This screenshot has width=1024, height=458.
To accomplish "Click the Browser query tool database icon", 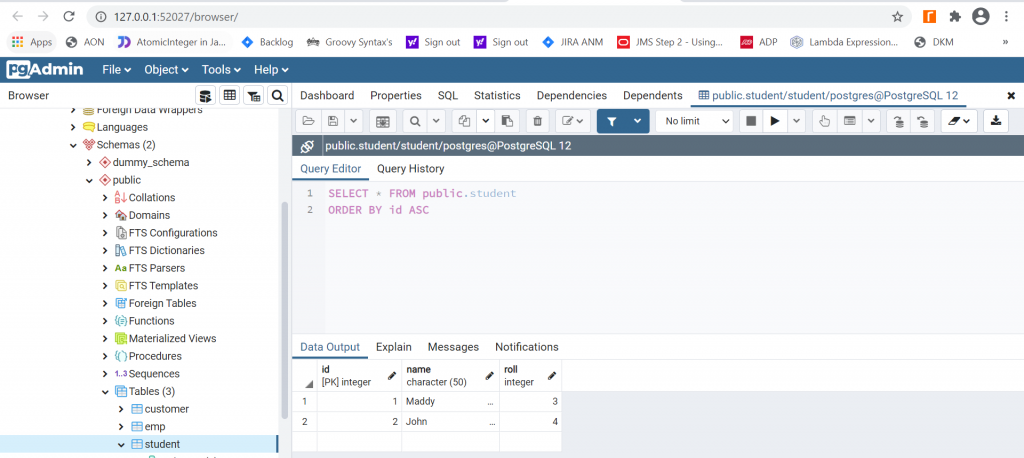I will pyautogui.click(x=206, y=96).
